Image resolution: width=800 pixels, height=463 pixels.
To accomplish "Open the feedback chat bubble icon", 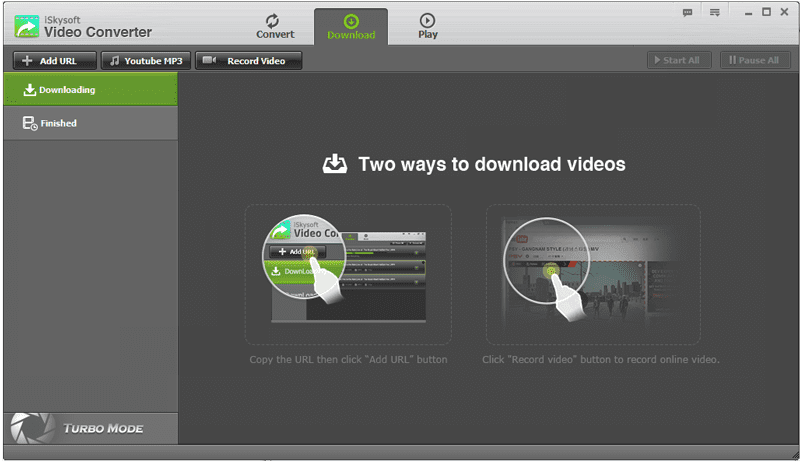I will pyautogui.click(x=687, y=13).
